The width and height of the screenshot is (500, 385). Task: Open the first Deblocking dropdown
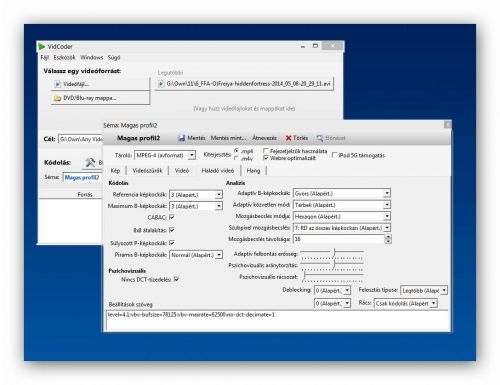click(x=332, y=291)
